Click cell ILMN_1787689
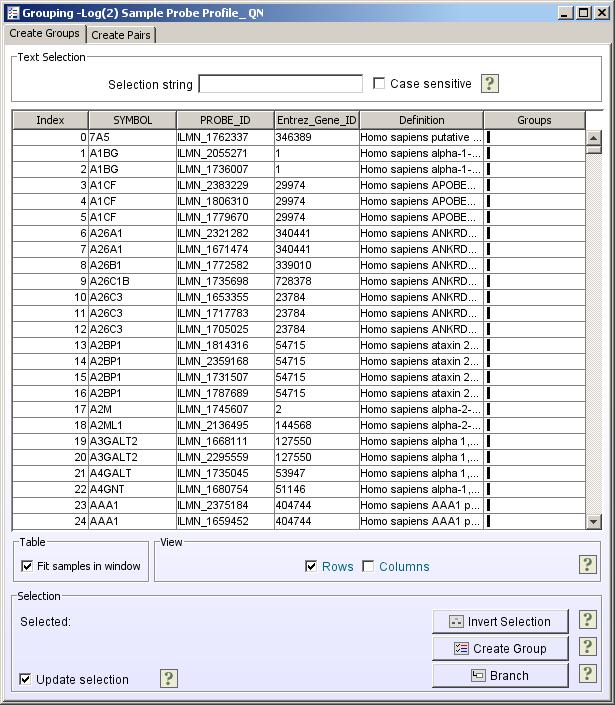Screen dimensions: 615x705 (x=225, y=393)
